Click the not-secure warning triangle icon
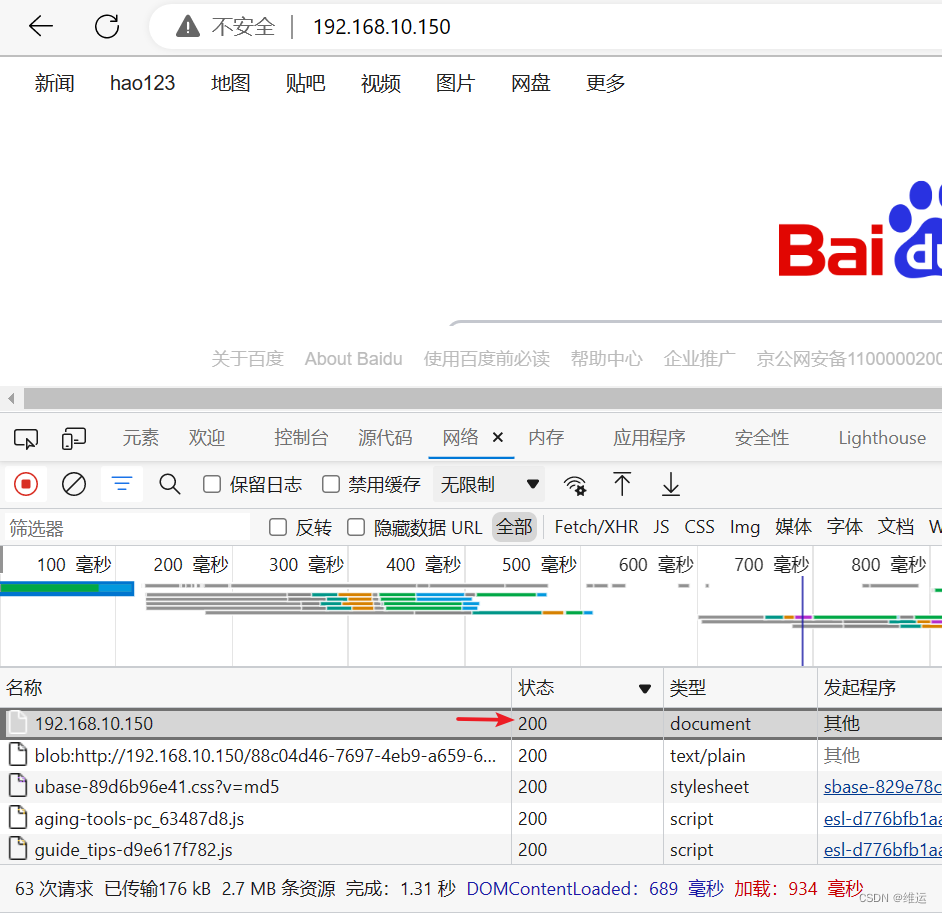This screenshot has height=913, width=942. click(187, 26)
